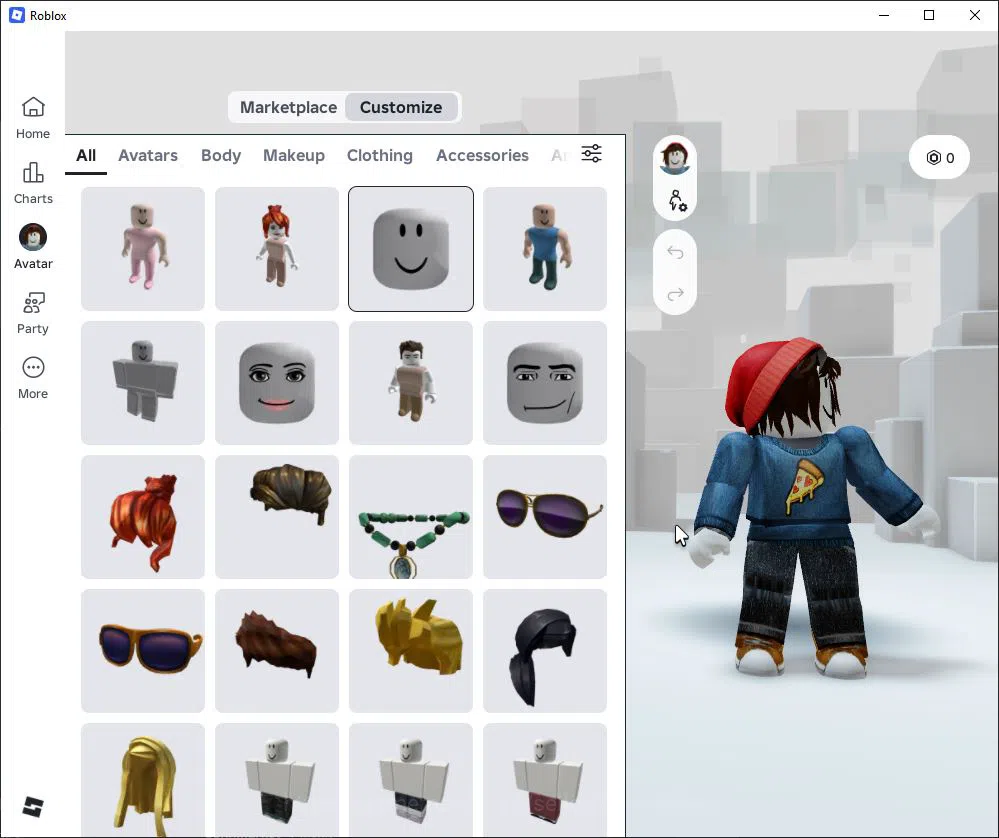Click the avatar headshot preview button
The image size is (999, 838).
point(675,157)
